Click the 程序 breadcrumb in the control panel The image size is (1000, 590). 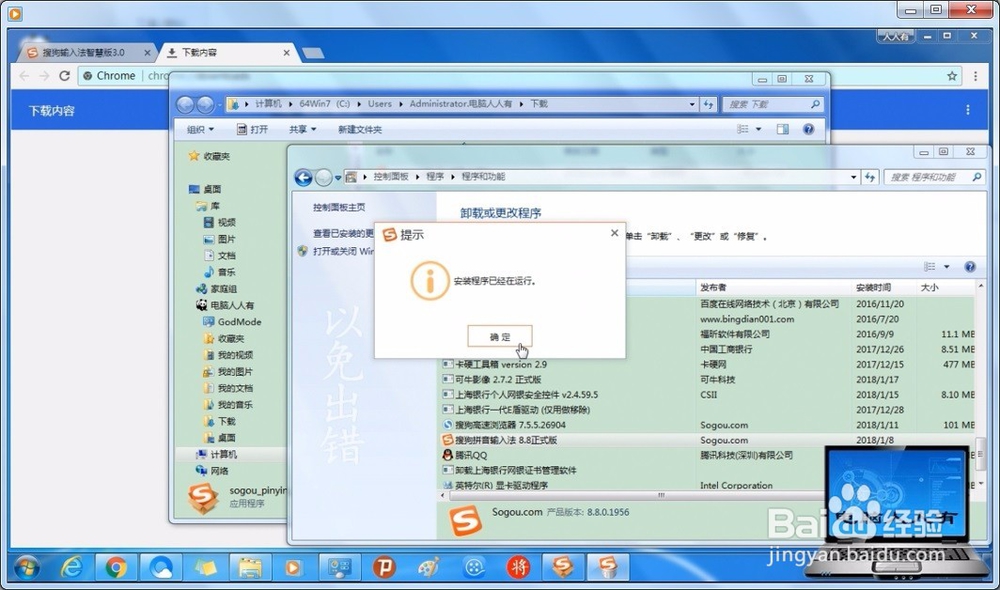[435, 177]
